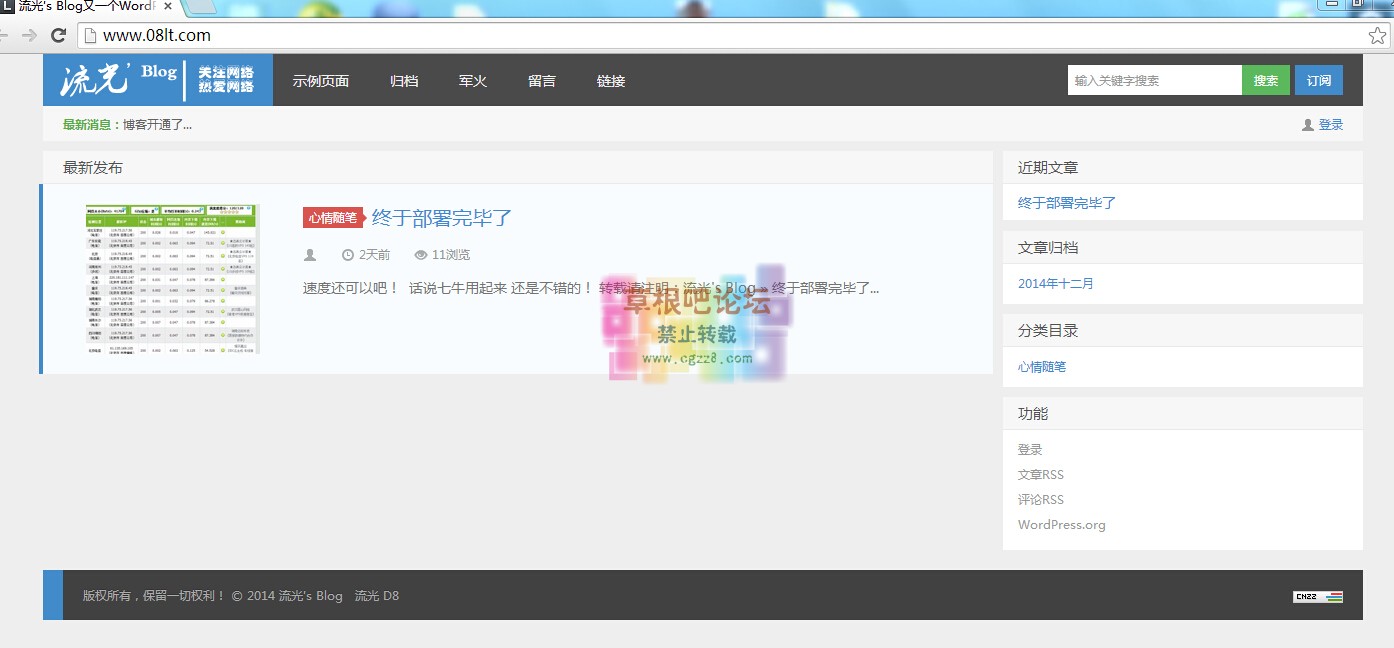Close the 流光's Blog browser tab
The image size is (1394, 648).
(x=166, y=6)
